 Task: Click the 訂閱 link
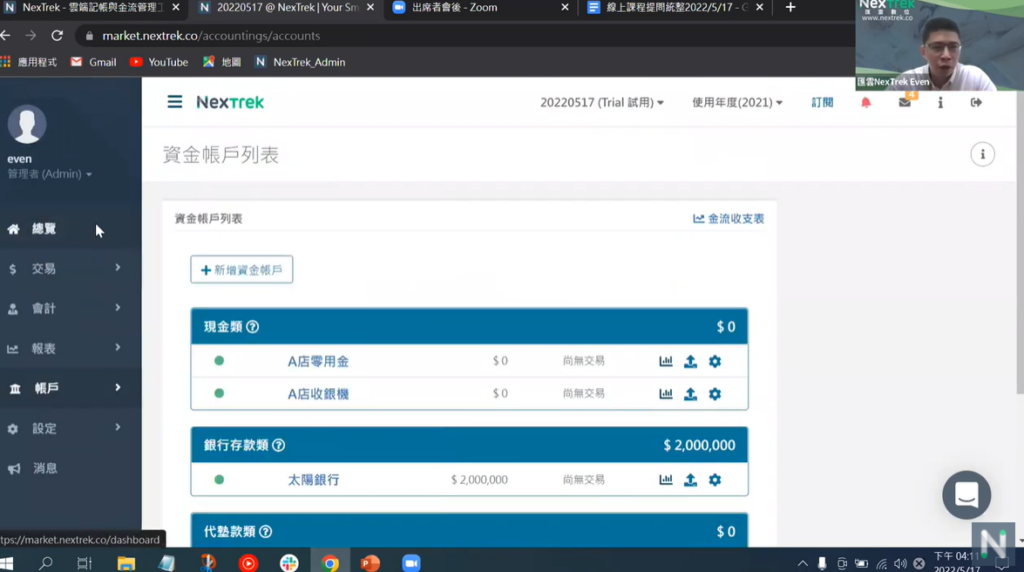point(822,103)
